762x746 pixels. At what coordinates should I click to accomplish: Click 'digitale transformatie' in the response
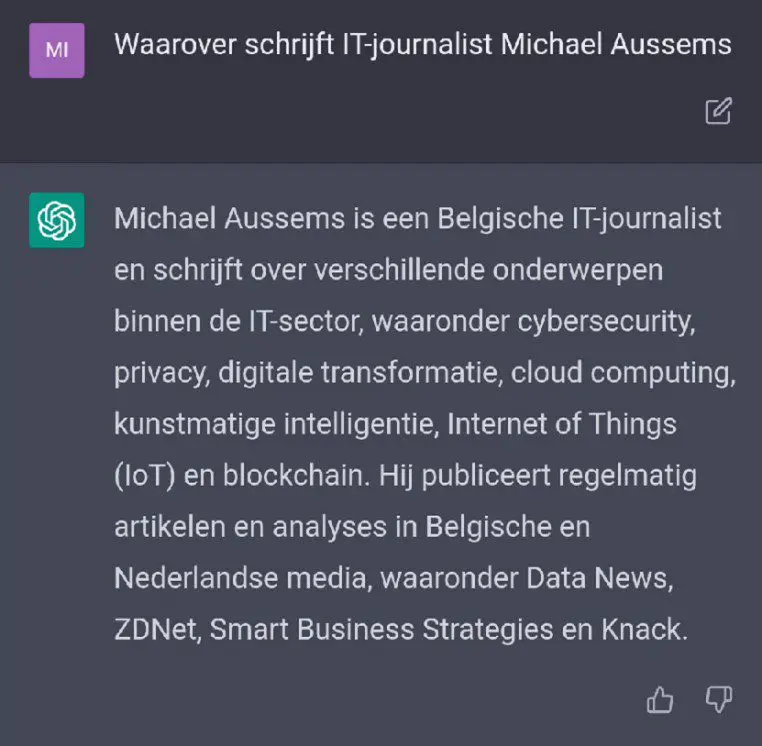pyautogui.click(x=357, y=373)
